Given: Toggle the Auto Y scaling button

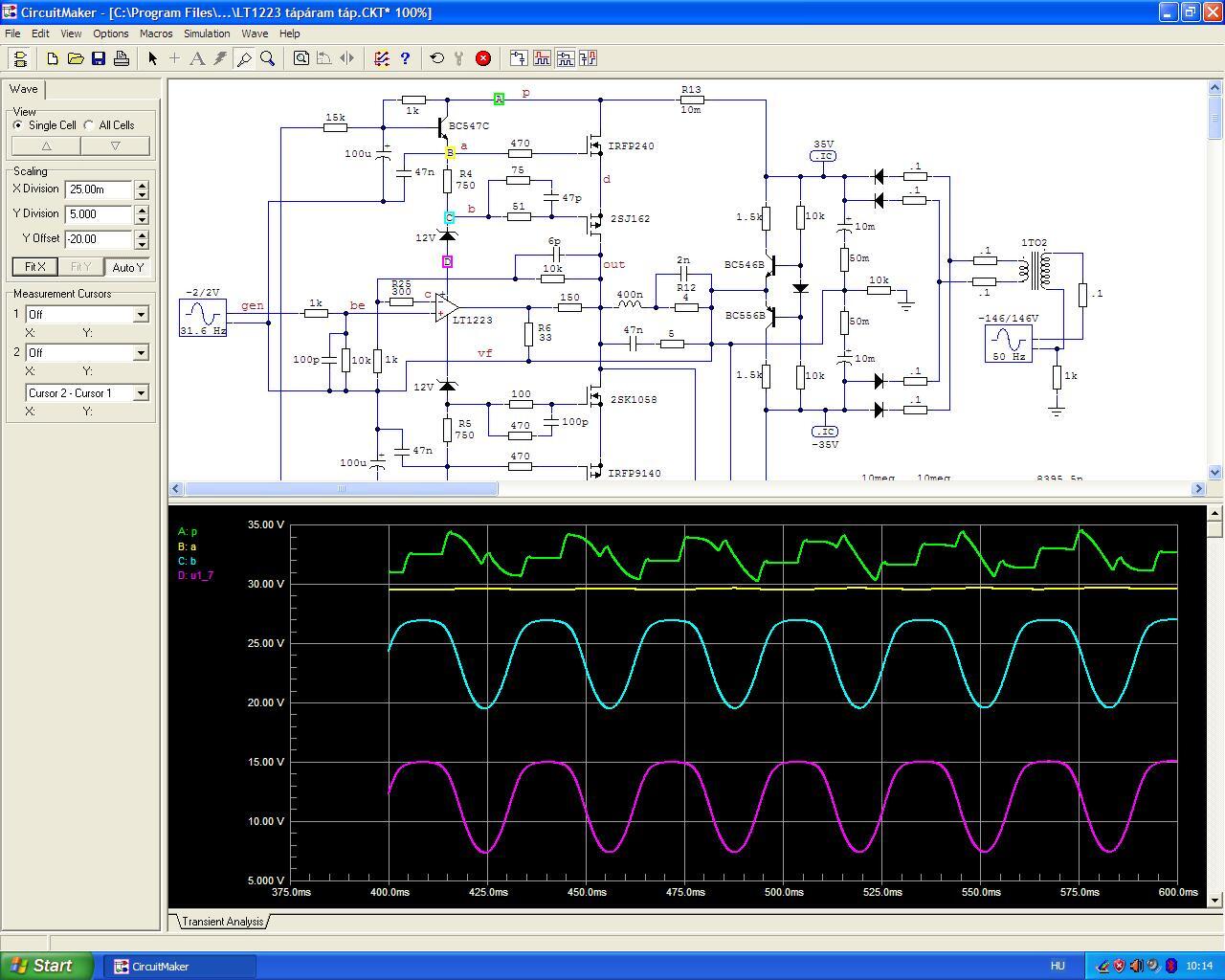Looking at the screenshot, I should click(127, 267).
